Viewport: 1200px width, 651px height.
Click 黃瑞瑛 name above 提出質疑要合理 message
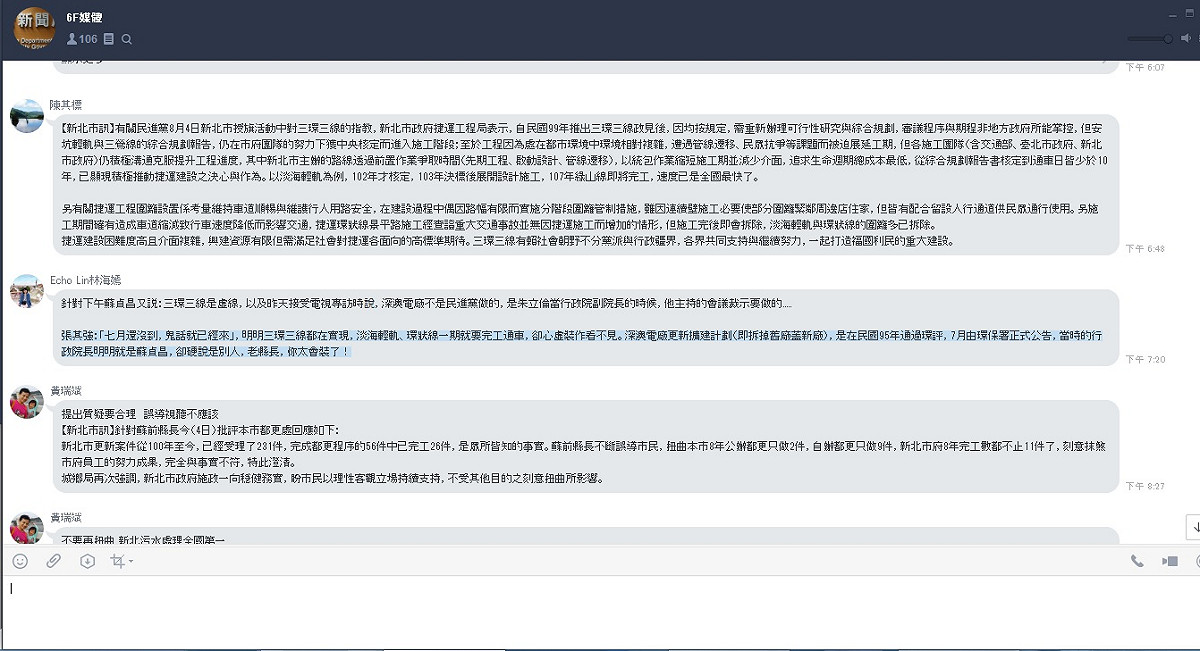coord(66,390)
